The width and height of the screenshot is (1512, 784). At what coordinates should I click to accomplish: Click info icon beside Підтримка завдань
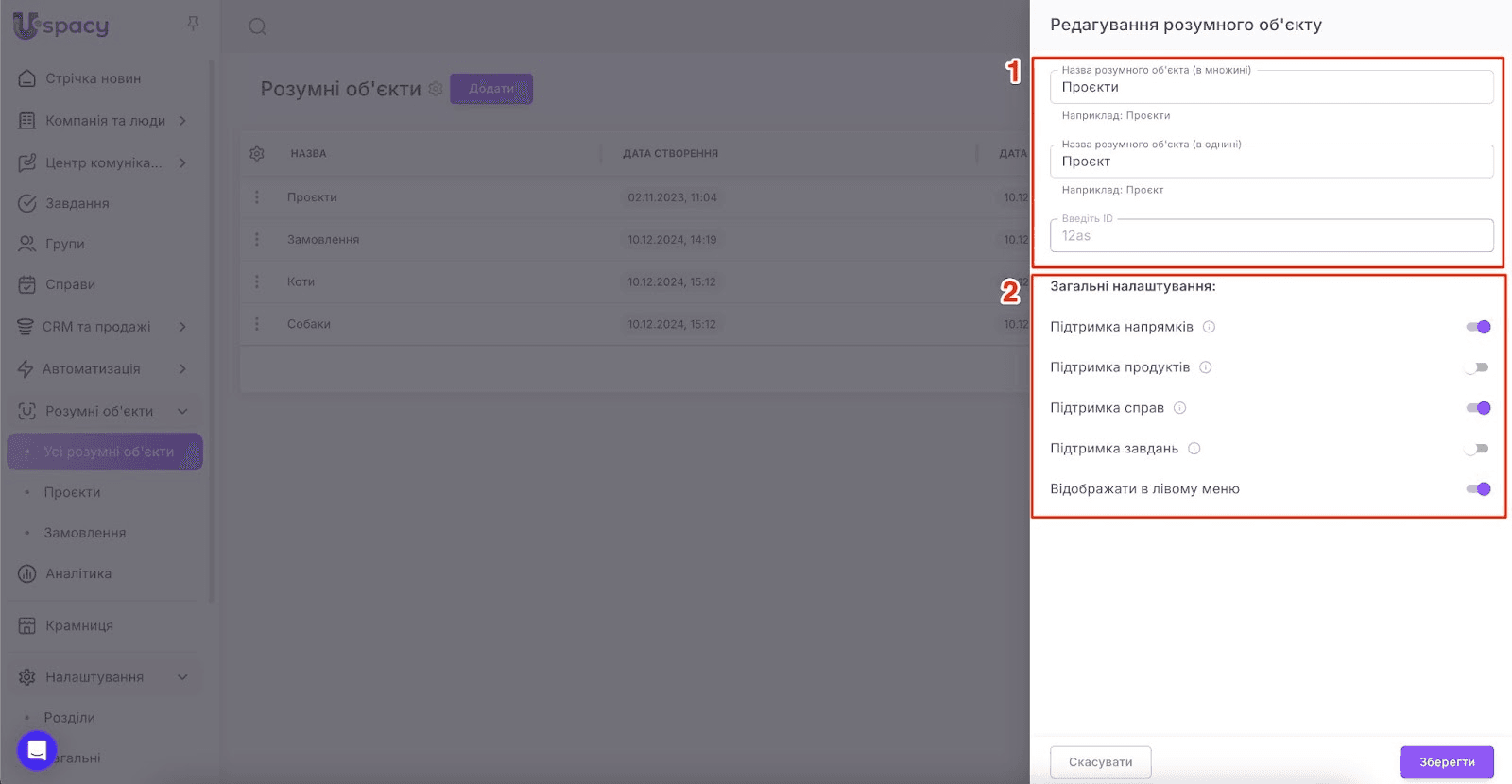click(1194, 449)
